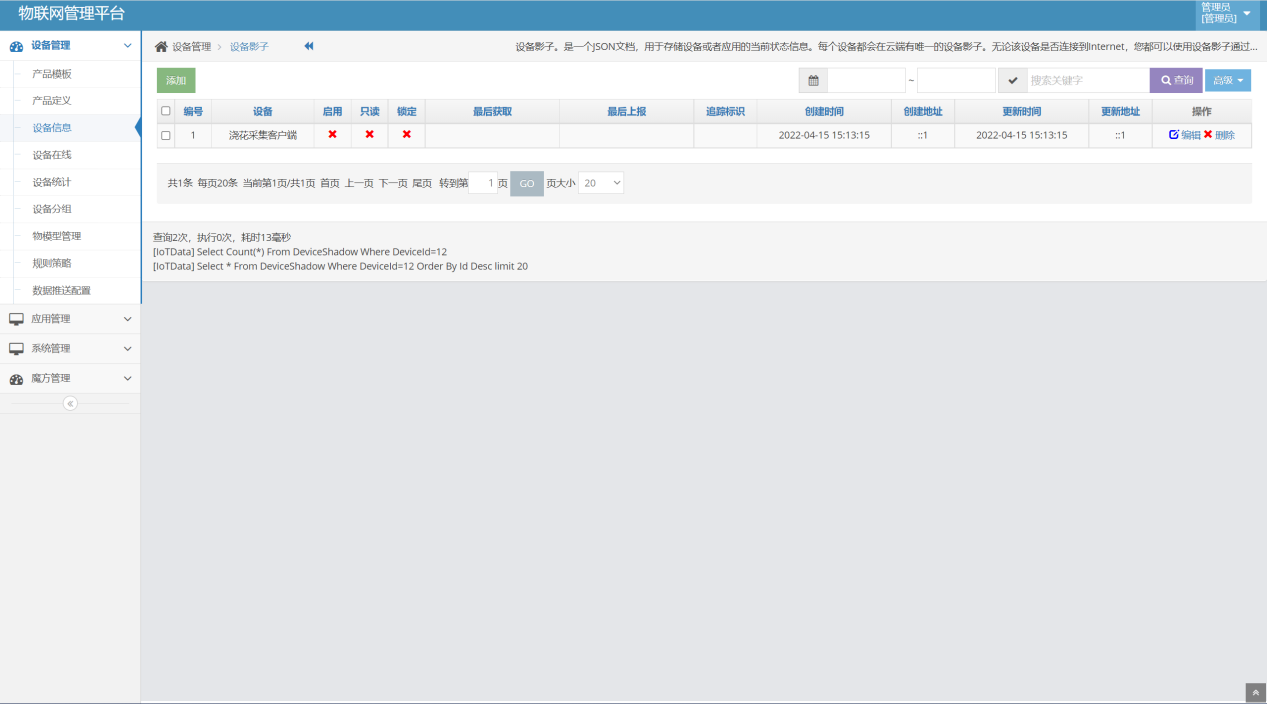This screenshot has width=1267, height=704.
Task: Sort by 只读 column header
Action: (x=370, y=111)
